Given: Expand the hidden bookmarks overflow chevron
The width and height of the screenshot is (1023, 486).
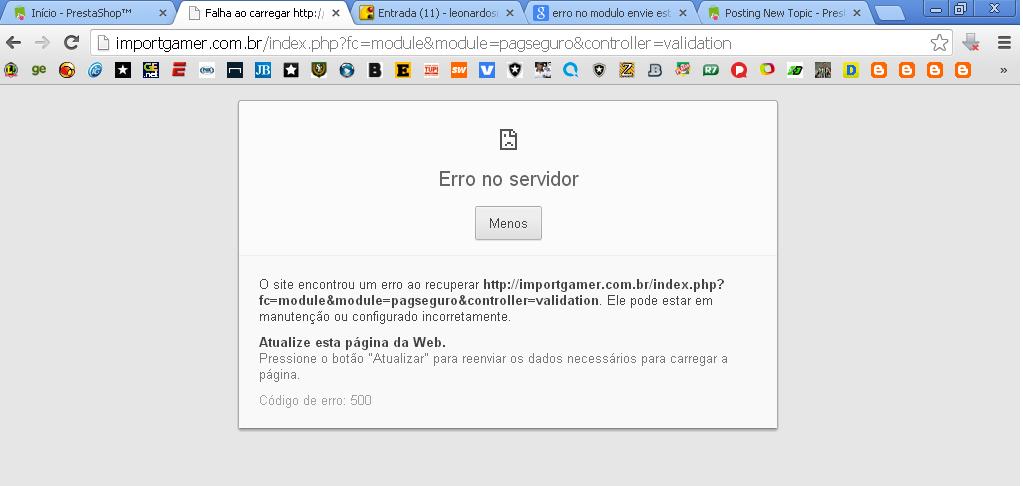Looking at the screenshot, I should pyautogui.click(x=1003, y=70).
